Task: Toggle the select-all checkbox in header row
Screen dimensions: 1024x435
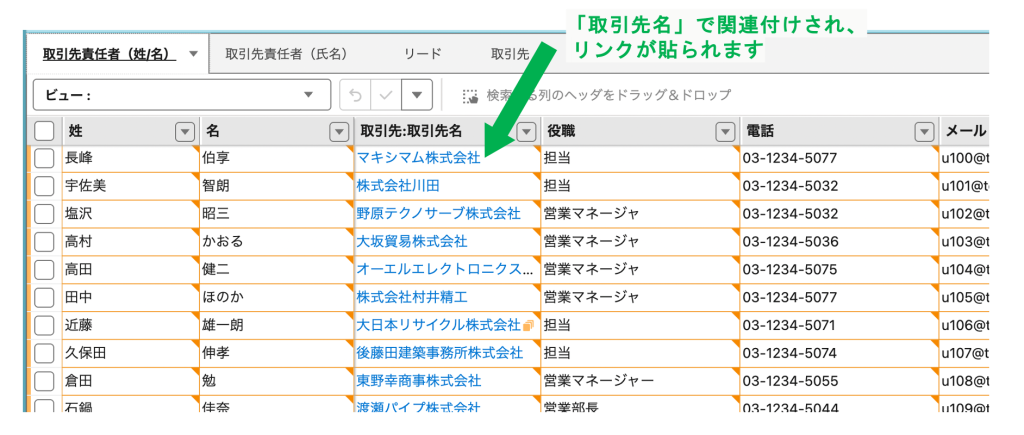Action: 45,131
